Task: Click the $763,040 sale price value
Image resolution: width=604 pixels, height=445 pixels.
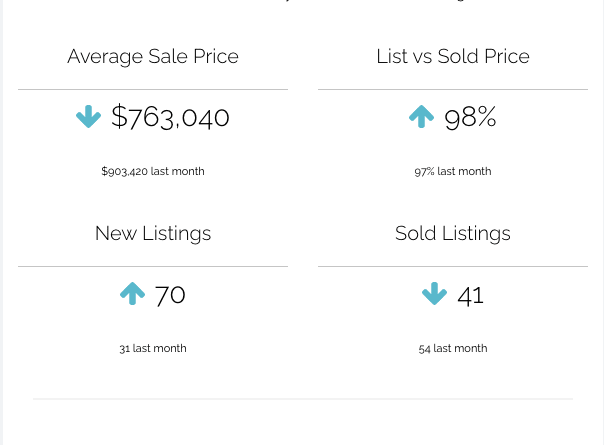Action: [171, 118]
